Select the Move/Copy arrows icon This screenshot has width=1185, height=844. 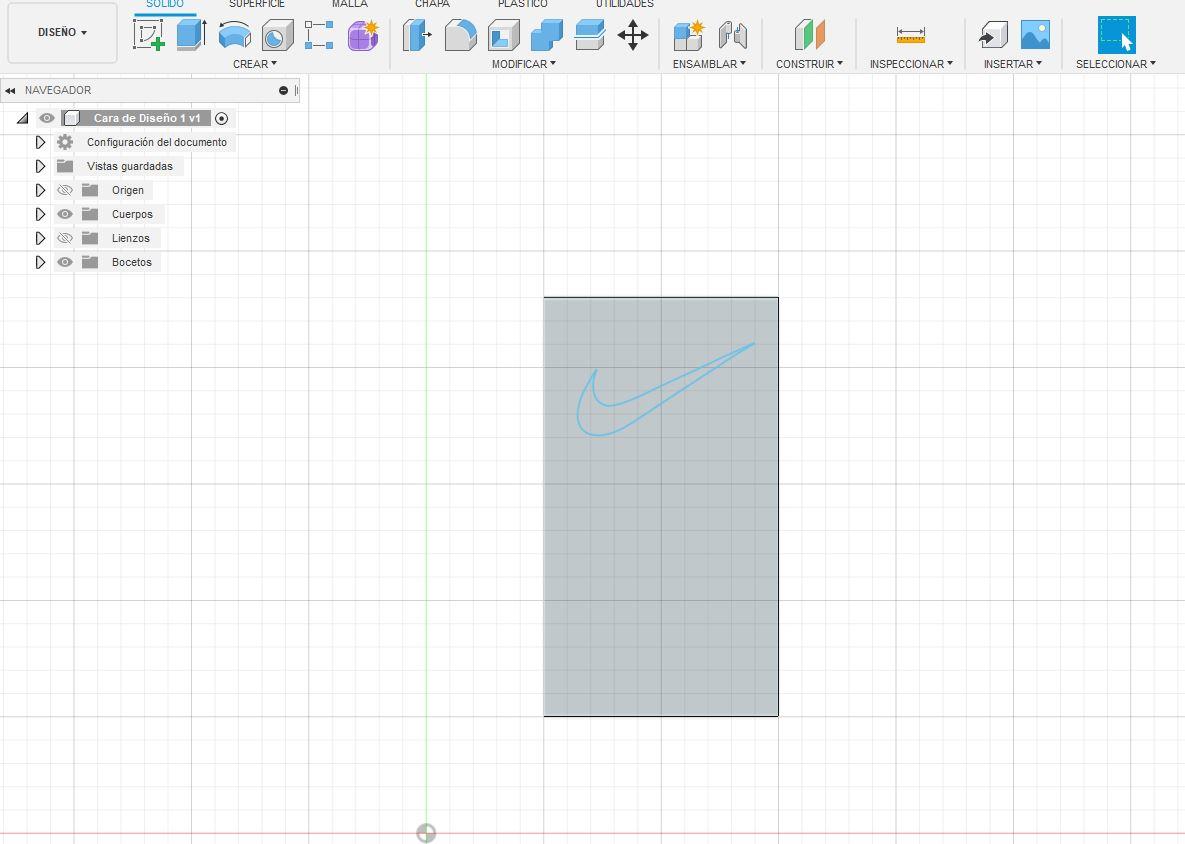pyautogui.click(x=633, y=35)
